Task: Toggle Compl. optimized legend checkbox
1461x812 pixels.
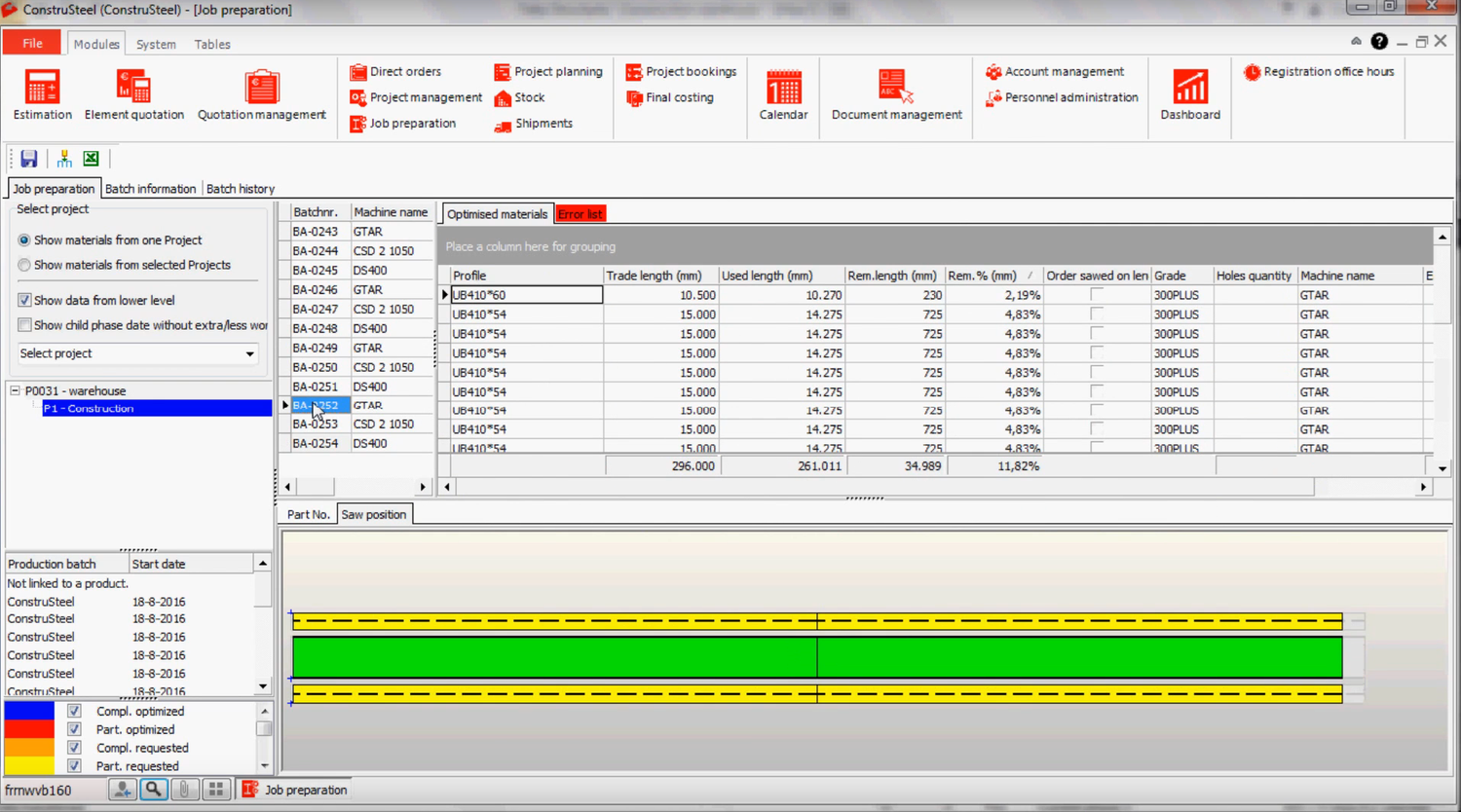Action: click(x=74, y=712)
